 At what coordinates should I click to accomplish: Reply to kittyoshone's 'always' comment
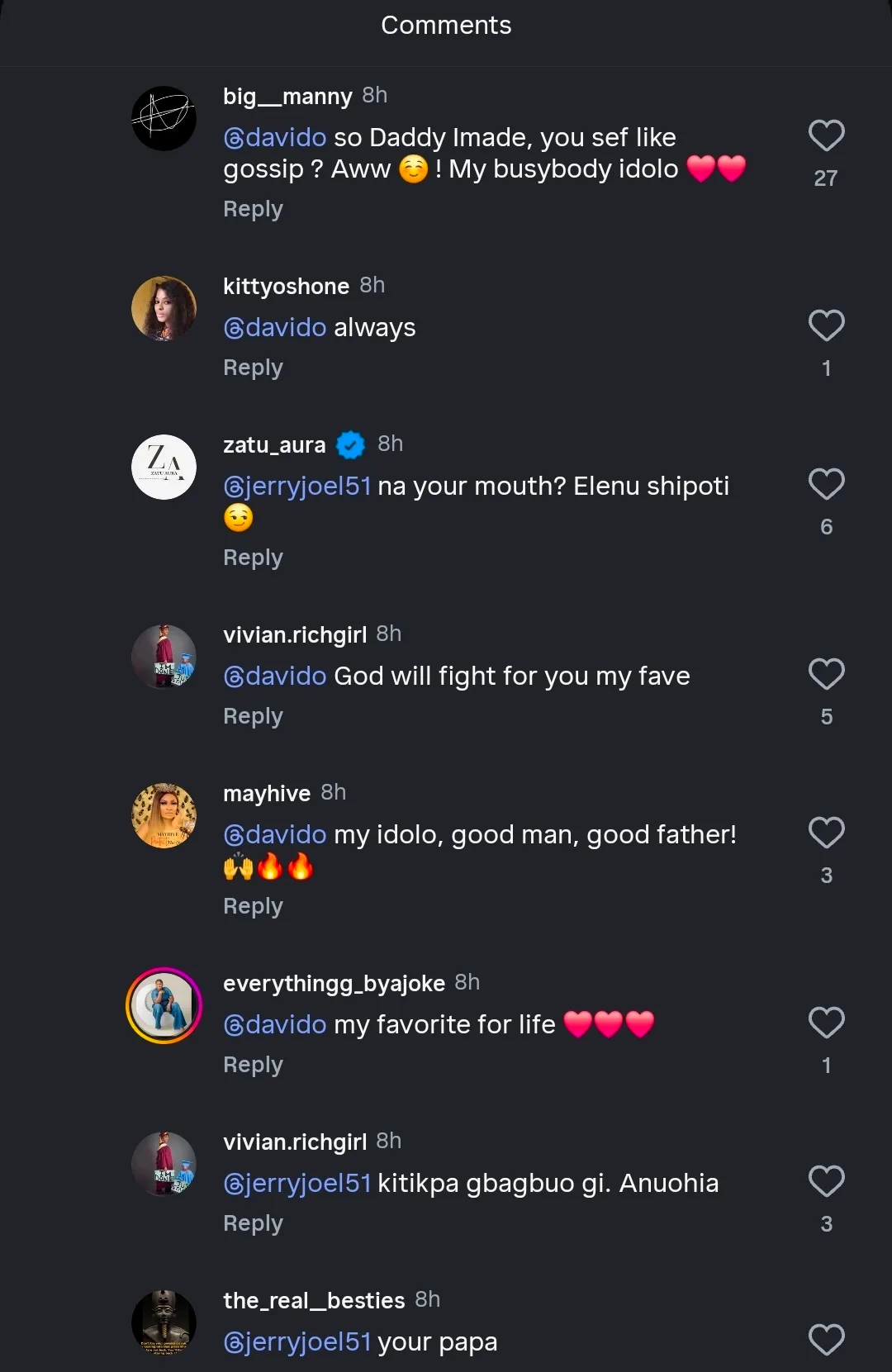pyautogui.click(x=253, y=368)
